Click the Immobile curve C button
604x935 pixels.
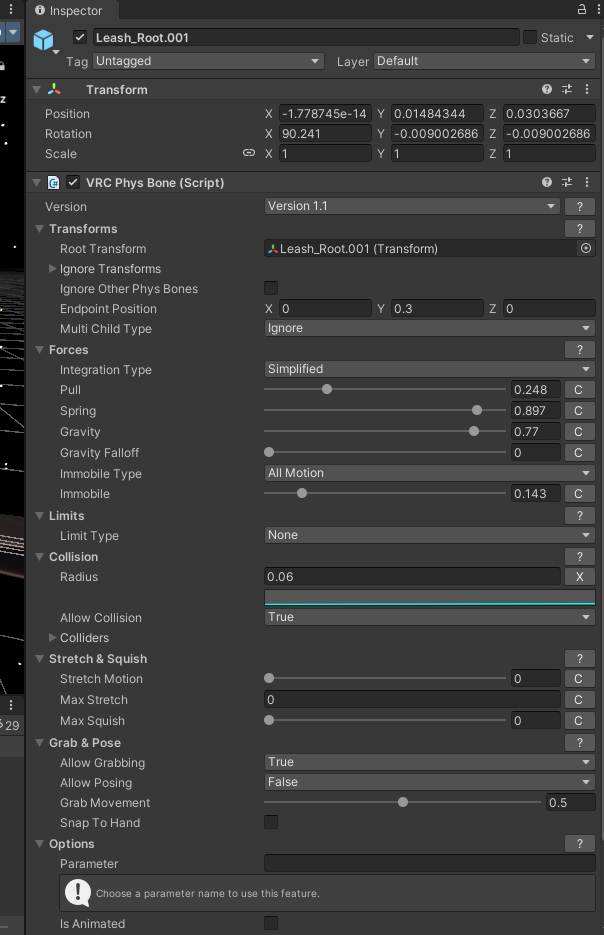pos(578,493)
